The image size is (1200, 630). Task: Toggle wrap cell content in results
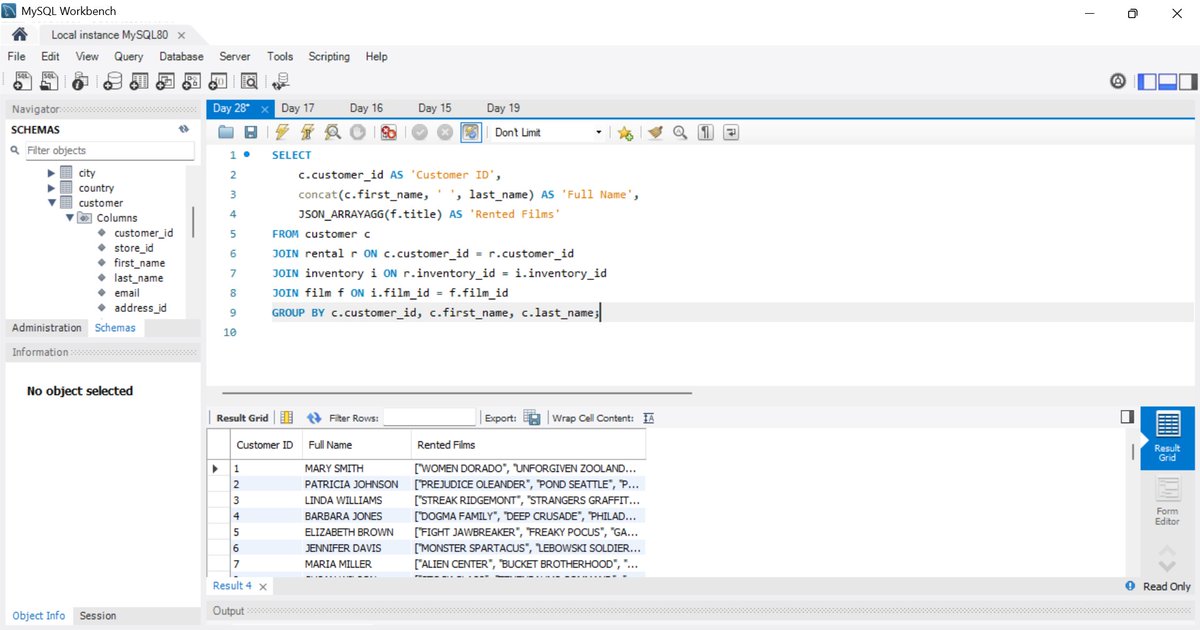648,418
